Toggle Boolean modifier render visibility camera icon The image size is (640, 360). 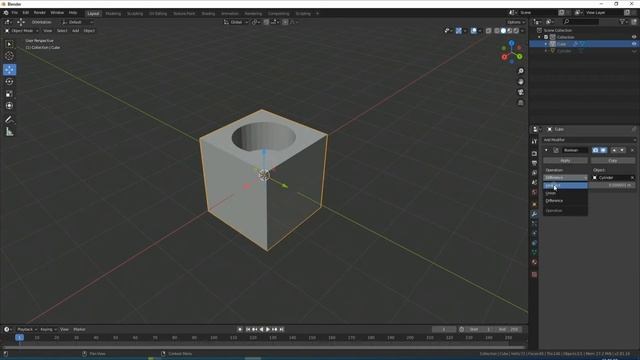click(x=596, y=150)
